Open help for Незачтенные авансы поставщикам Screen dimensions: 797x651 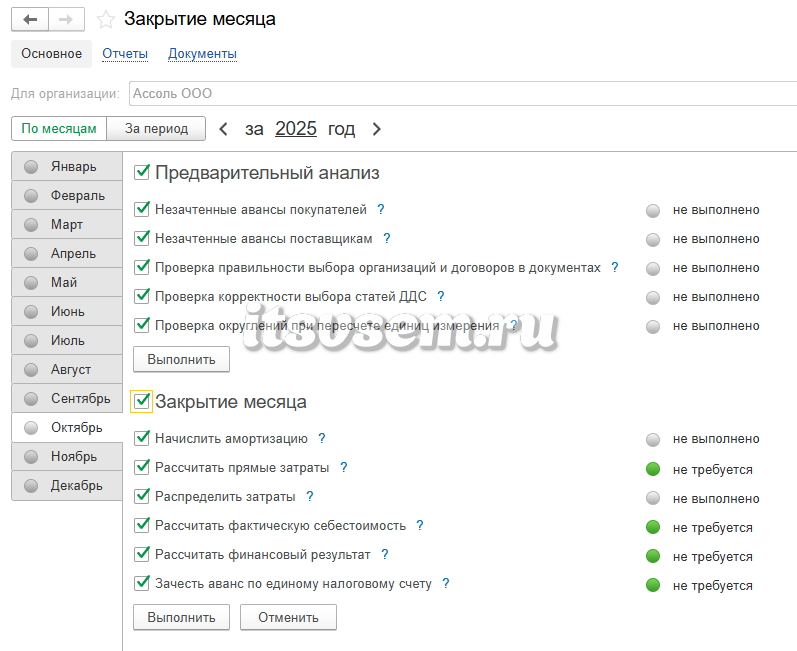tap(387, 238)
